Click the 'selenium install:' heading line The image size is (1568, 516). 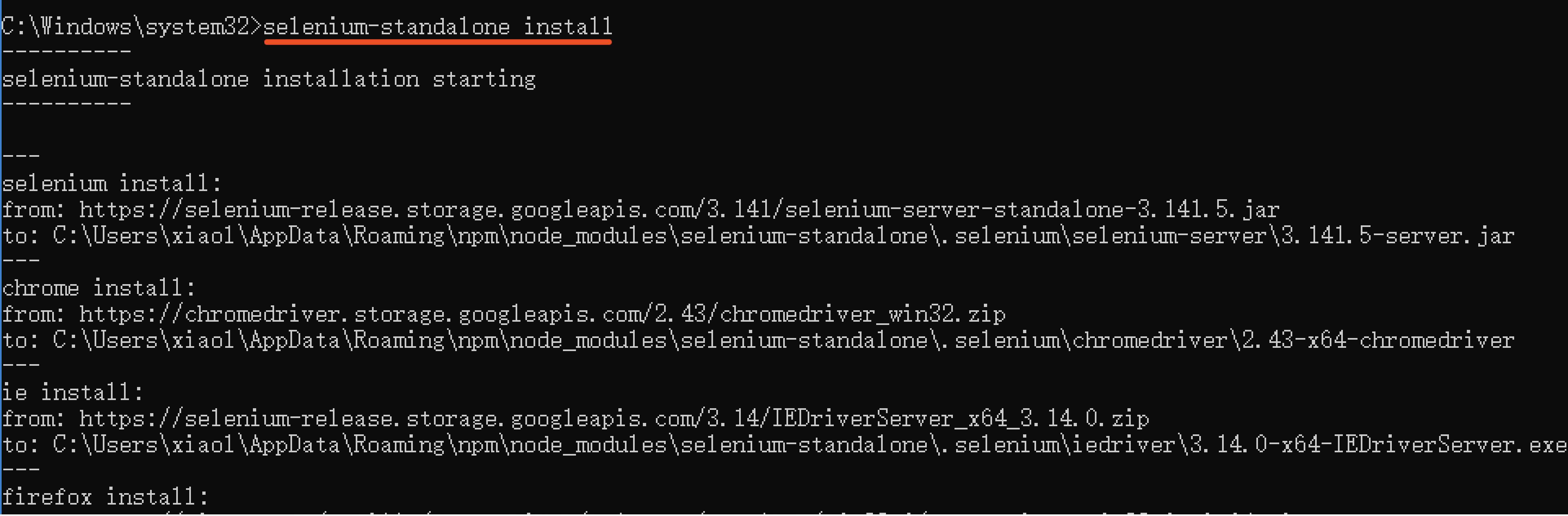[112, 183]
